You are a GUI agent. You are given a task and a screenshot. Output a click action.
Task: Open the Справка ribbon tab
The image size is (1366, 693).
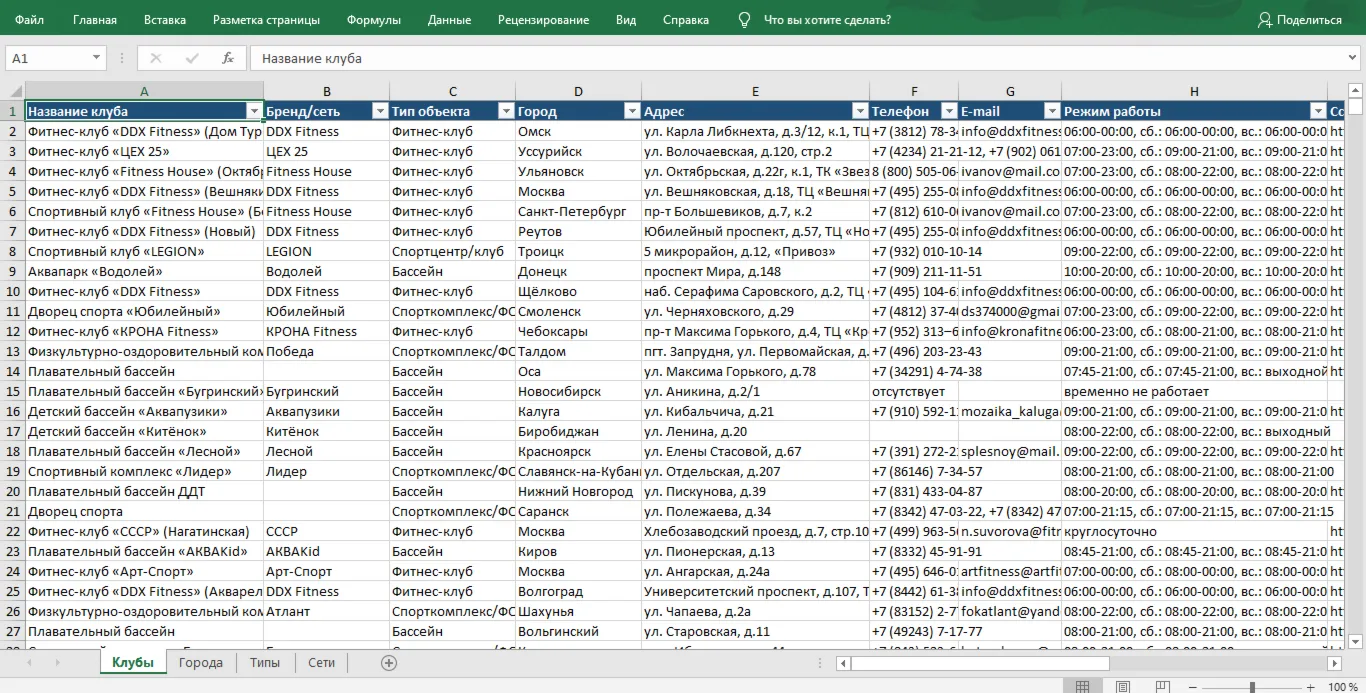[686, 19]
